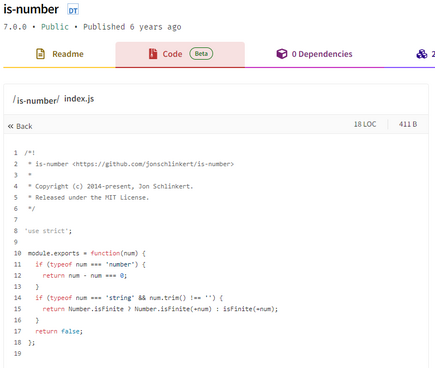Click the Dependents cubes icon at right edge

pos(422,54)
